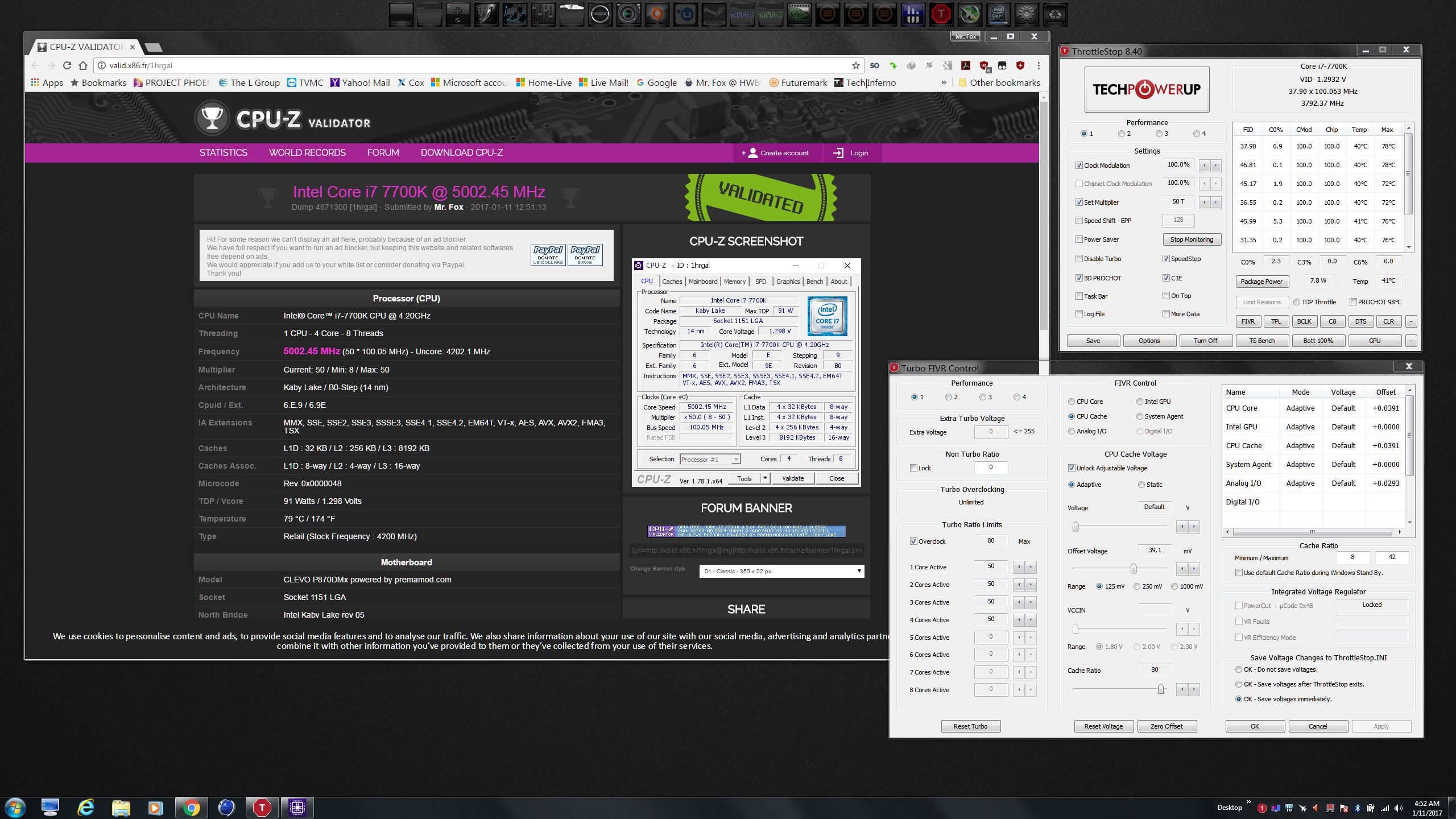This screenshot has width=1456, height=819.
Task: Open the STATISTICS menu on the Validator site
Action: click(223, 152)
